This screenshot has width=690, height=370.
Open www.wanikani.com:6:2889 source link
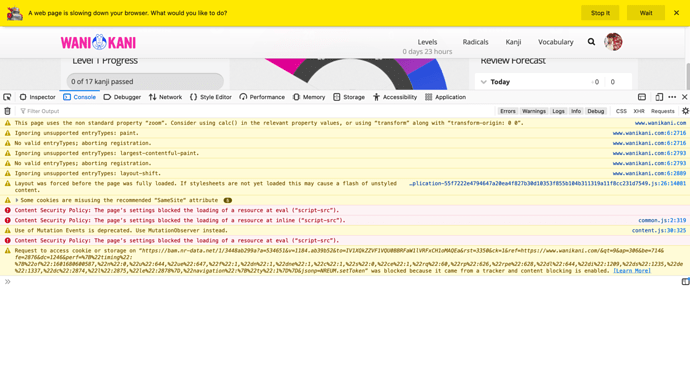[x=649, y=173]
